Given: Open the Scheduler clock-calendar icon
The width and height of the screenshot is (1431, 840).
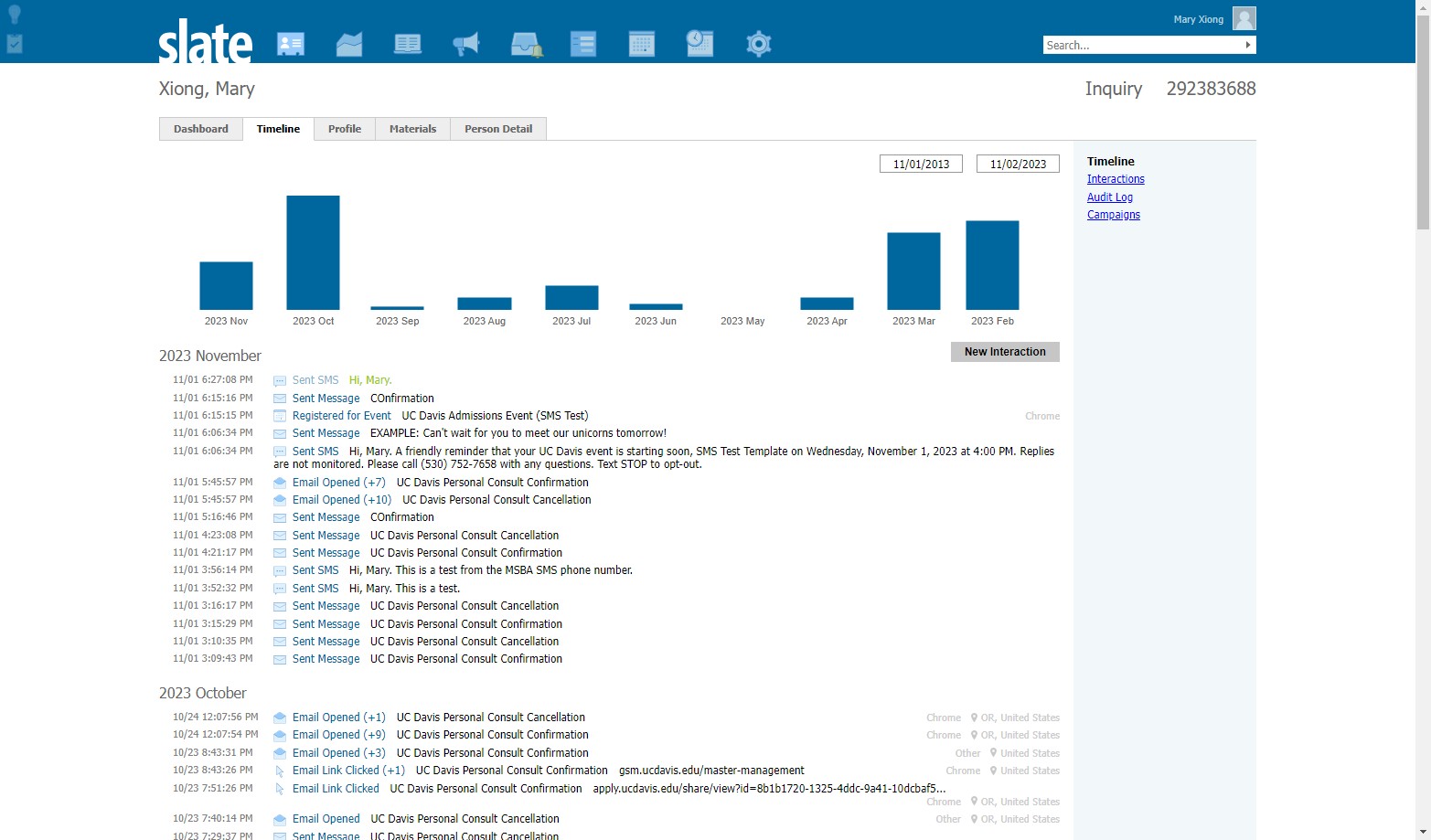Looking at the screenshot, I should coord(699,43).
